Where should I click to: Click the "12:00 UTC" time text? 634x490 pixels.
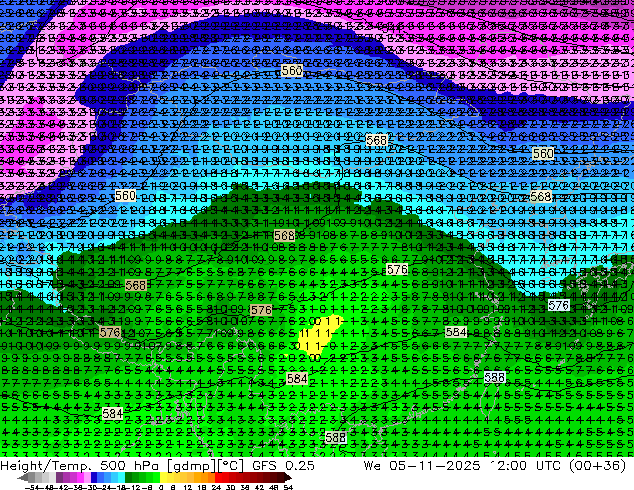tap(526, 465)
